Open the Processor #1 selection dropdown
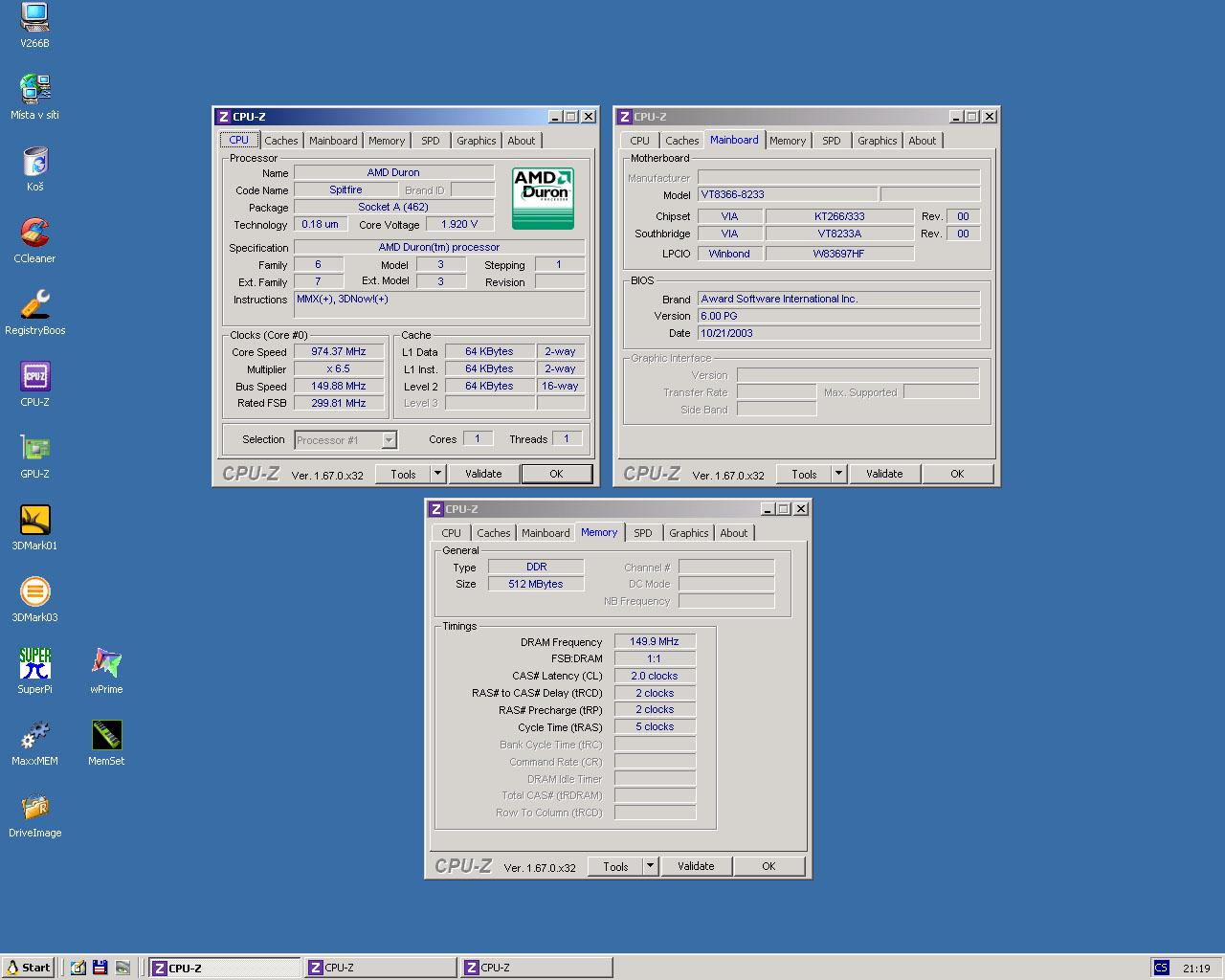Screen dimensions: 1225x980 tap(345, 440)
